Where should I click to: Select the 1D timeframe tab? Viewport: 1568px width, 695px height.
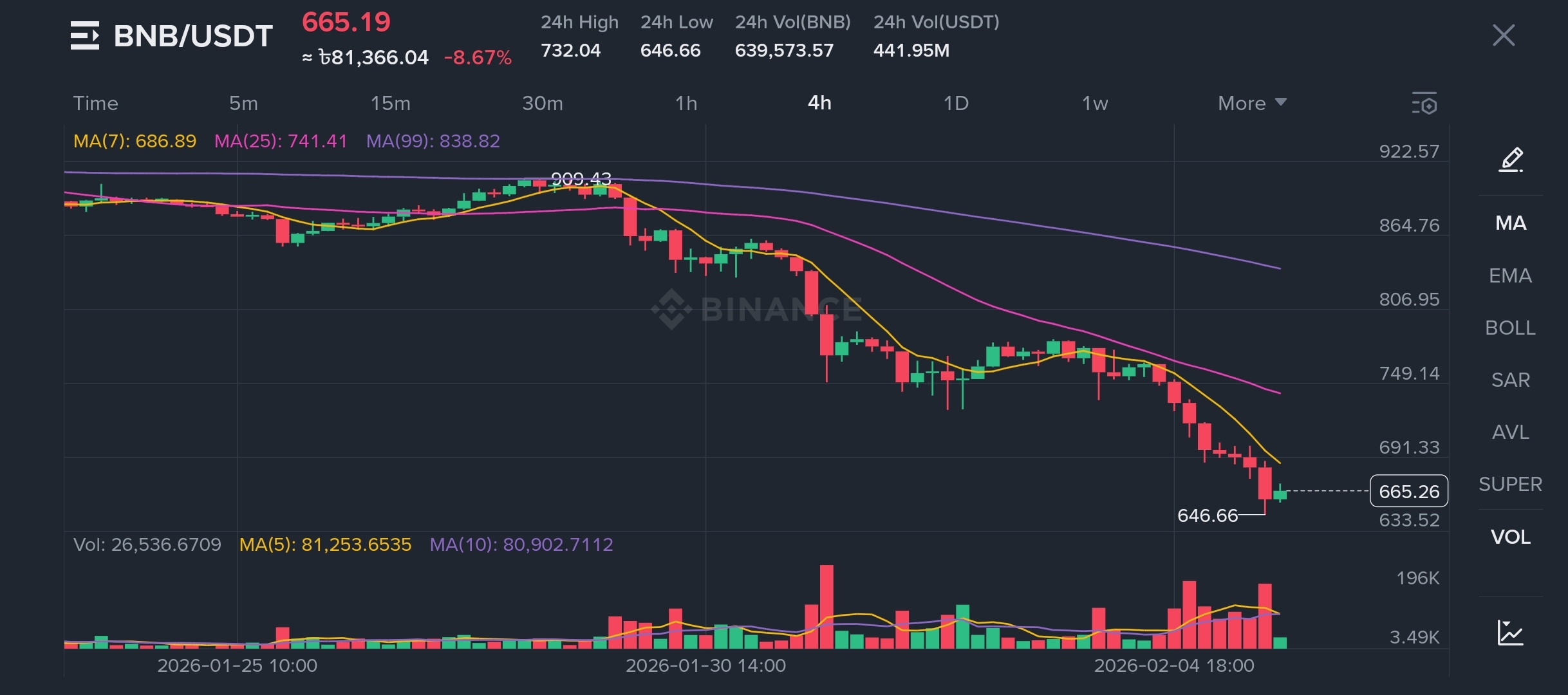[x=956, y=103]
